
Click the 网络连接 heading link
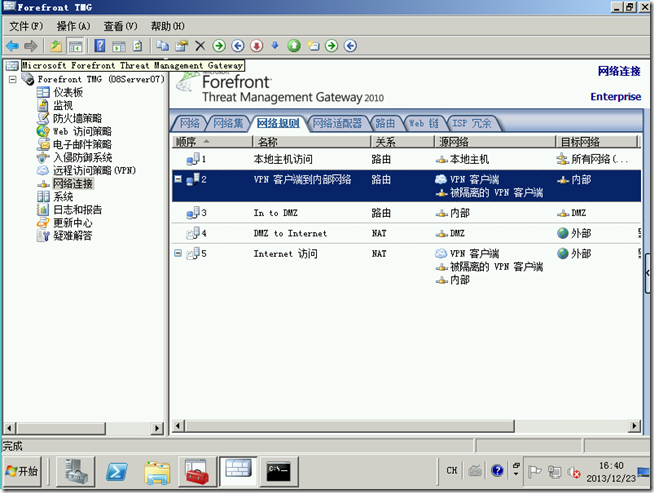click(619, 71)
